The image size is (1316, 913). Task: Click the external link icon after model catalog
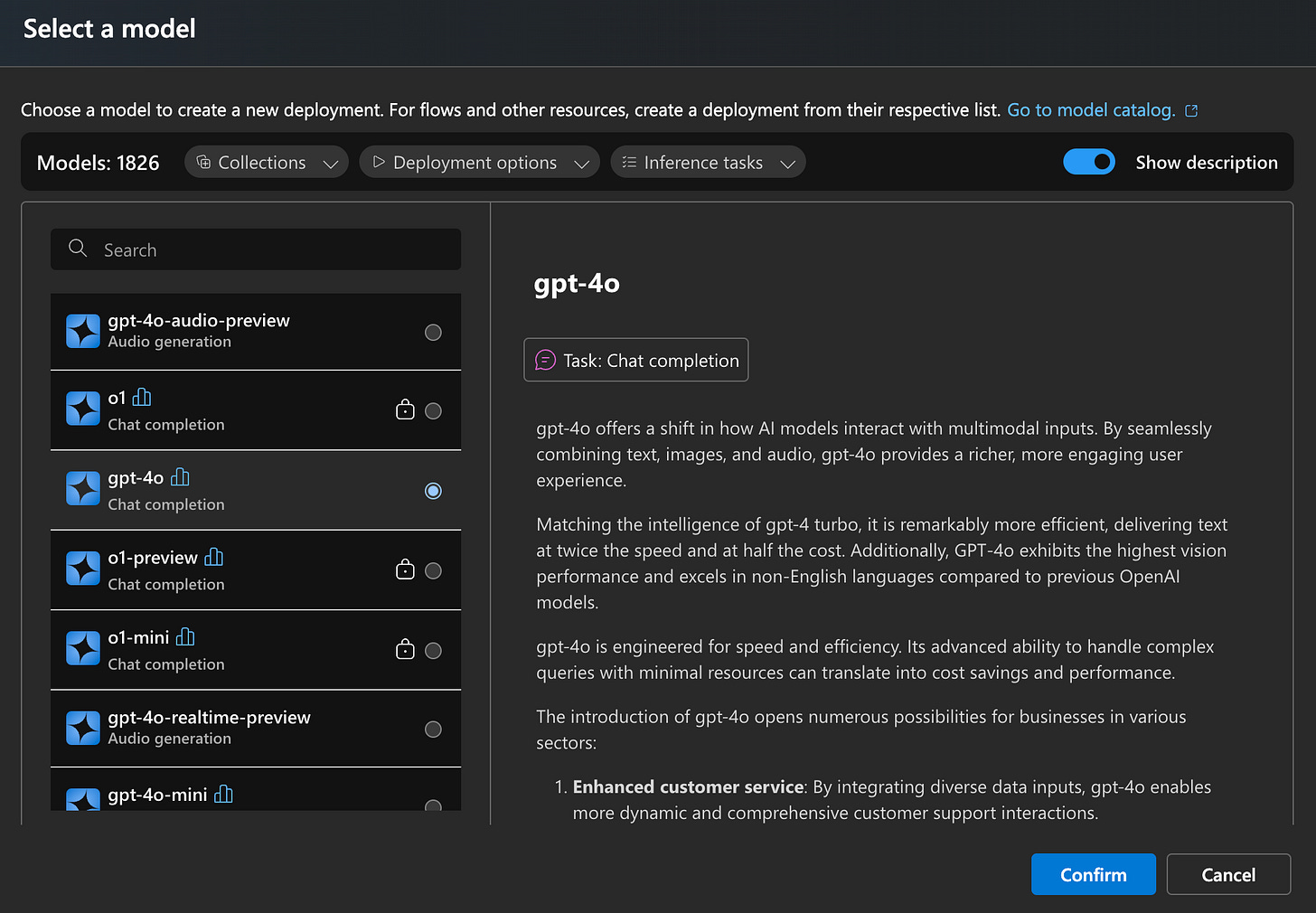(1191, 110)
